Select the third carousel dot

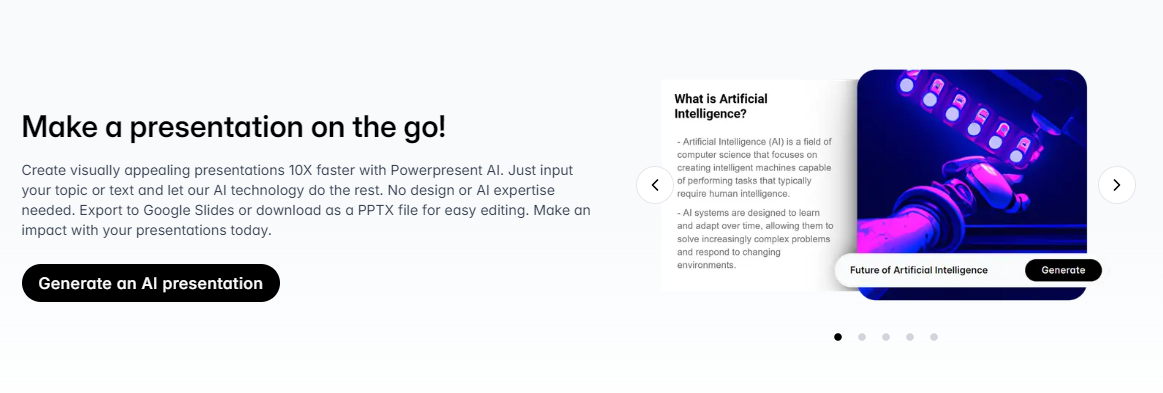click(x=886, y=337)
